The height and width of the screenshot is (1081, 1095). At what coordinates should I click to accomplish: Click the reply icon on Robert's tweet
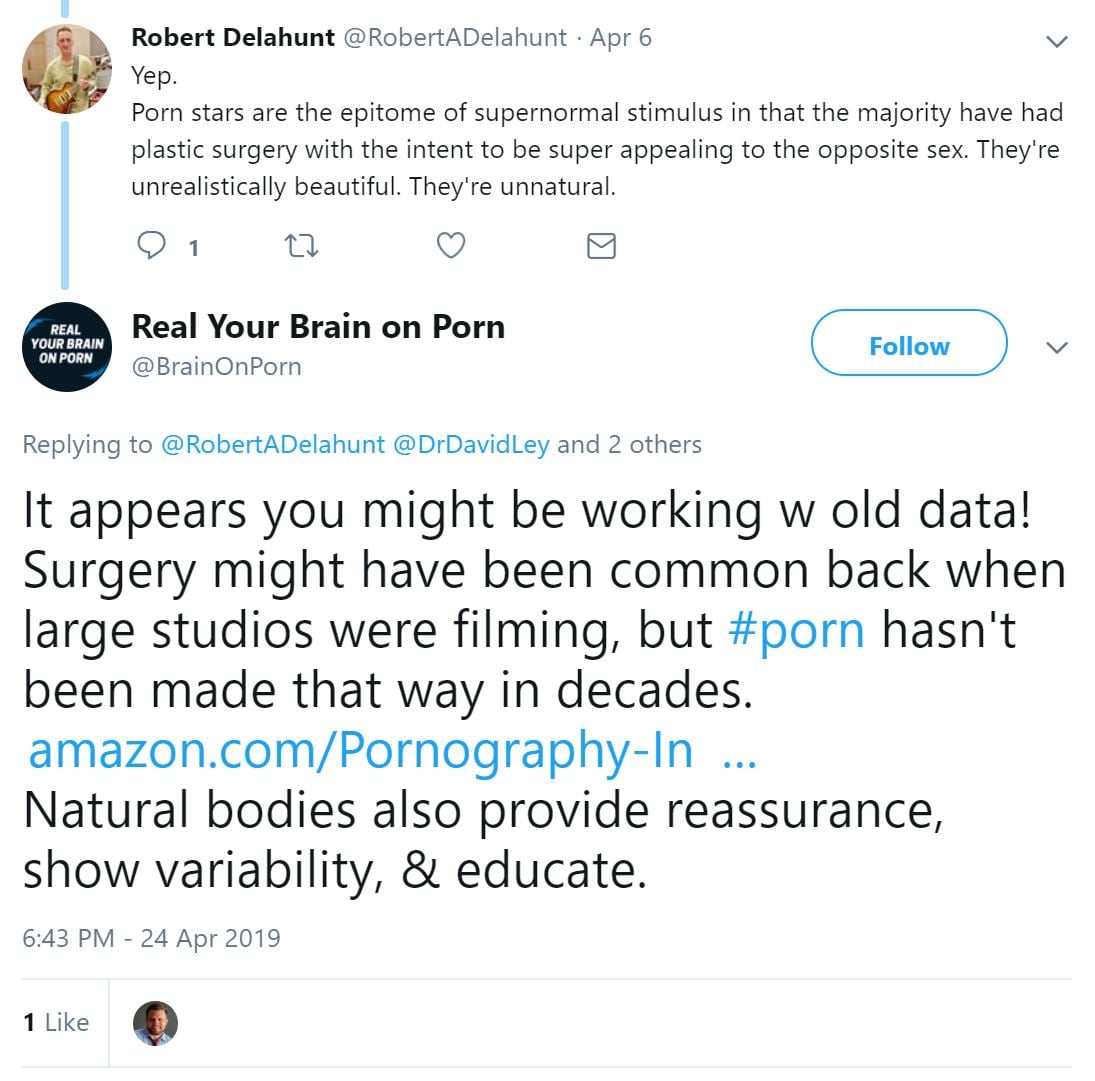tap(149, 245)
